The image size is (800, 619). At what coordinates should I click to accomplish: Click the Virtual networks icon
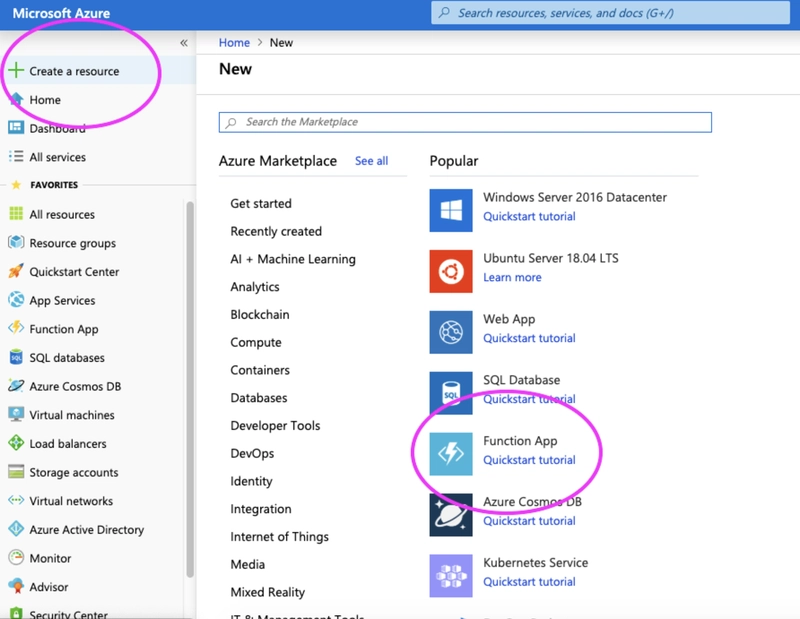pyautogui.click(x=16, y=500)
